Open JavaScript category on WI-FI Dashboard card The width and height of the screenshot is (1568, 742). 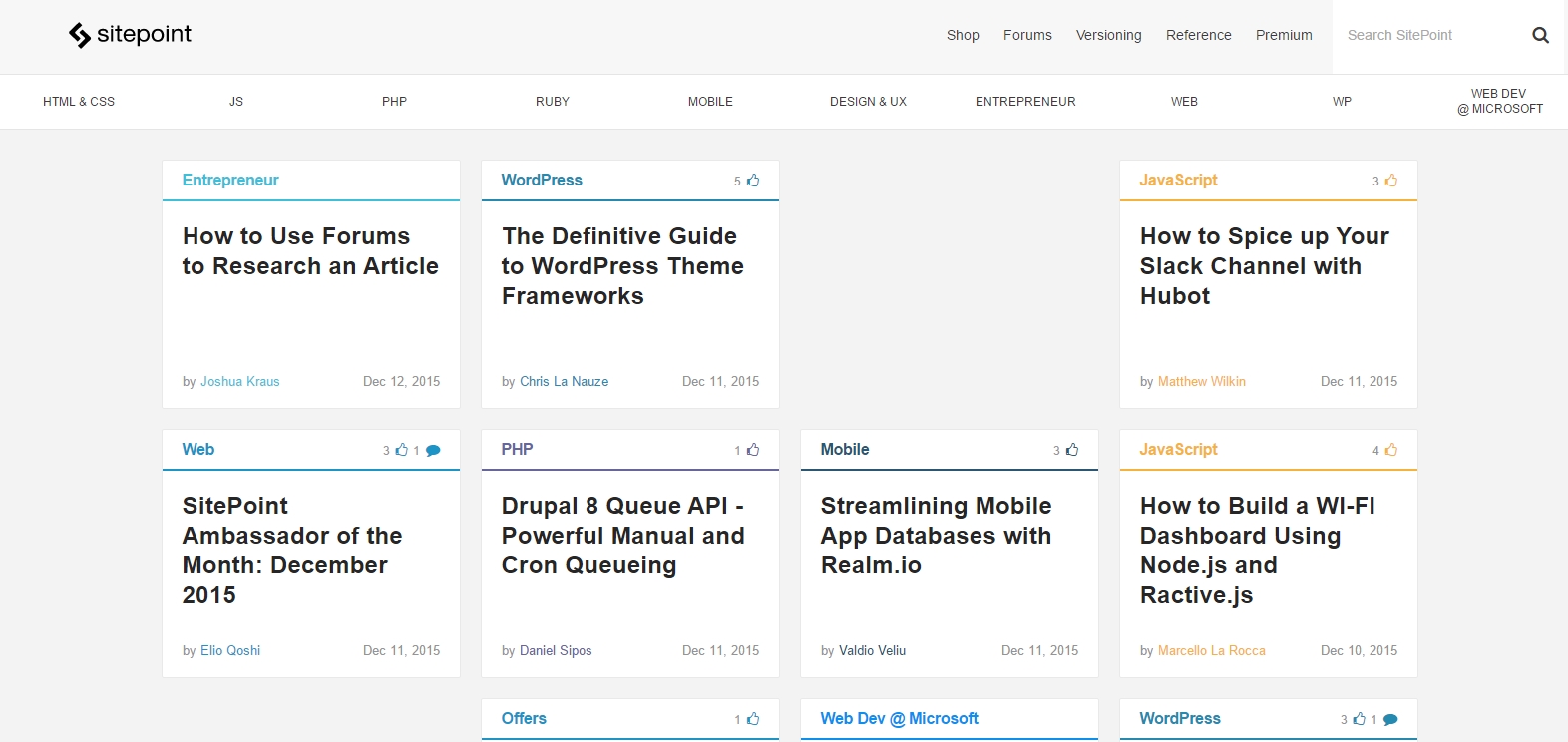[1179, 450]
